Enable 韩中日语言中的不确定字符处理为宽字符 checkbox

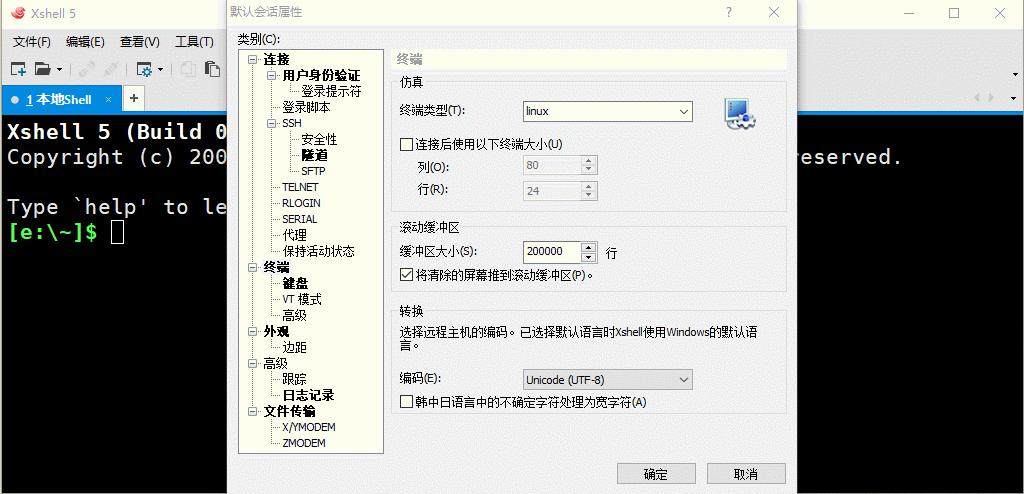pos(407,402)
